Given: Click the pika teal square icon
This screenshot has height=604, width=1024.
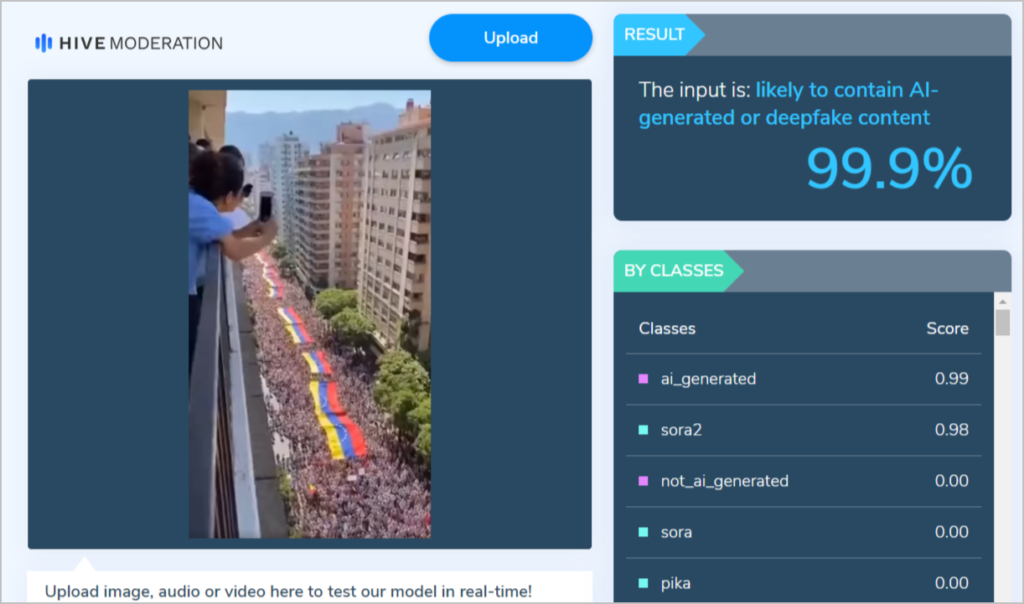Looking at the screenshot, I should 643,583.
